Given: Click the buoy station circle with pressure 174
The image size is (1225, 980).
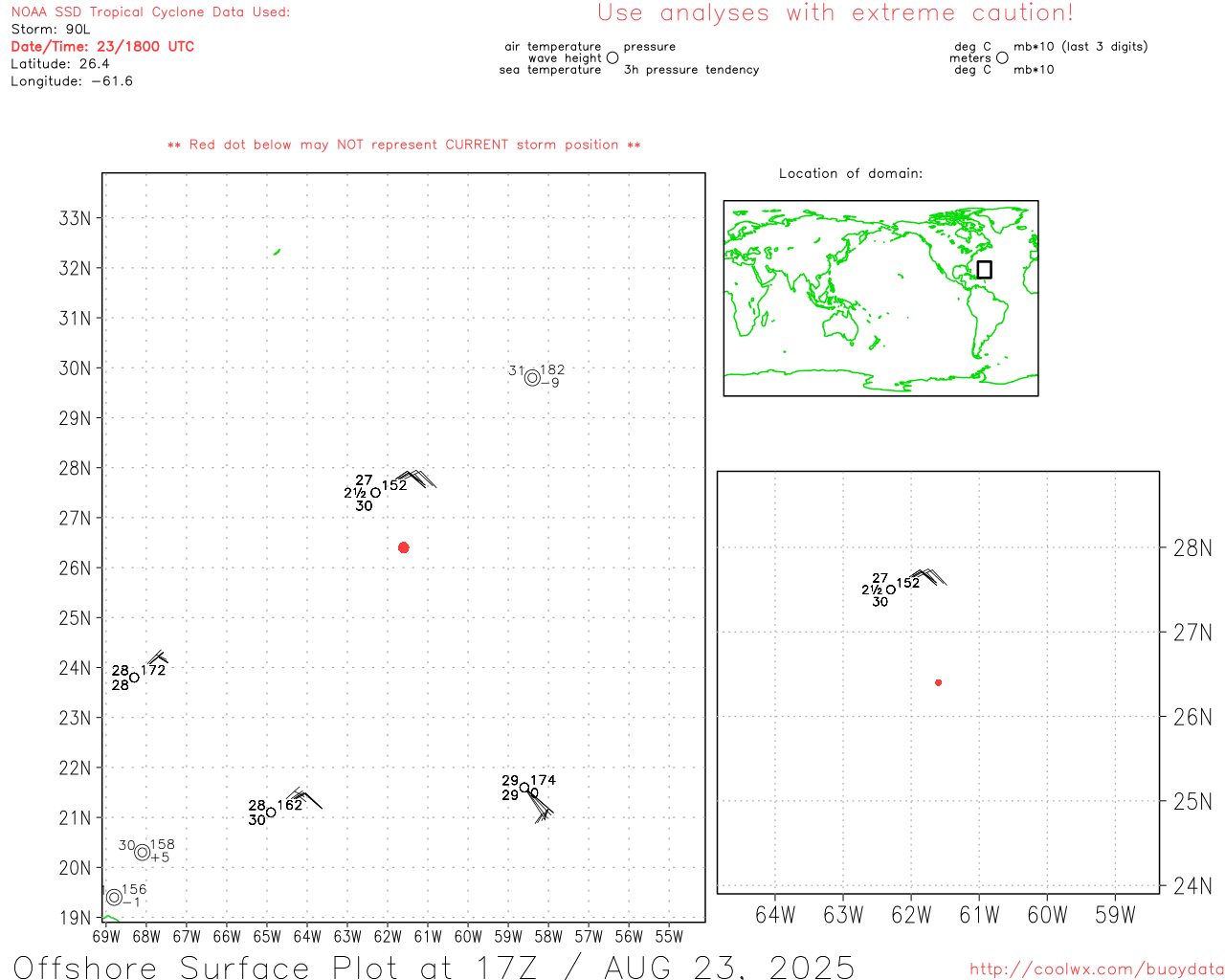Looking at the screenshot, I should [x=524, y=788].
